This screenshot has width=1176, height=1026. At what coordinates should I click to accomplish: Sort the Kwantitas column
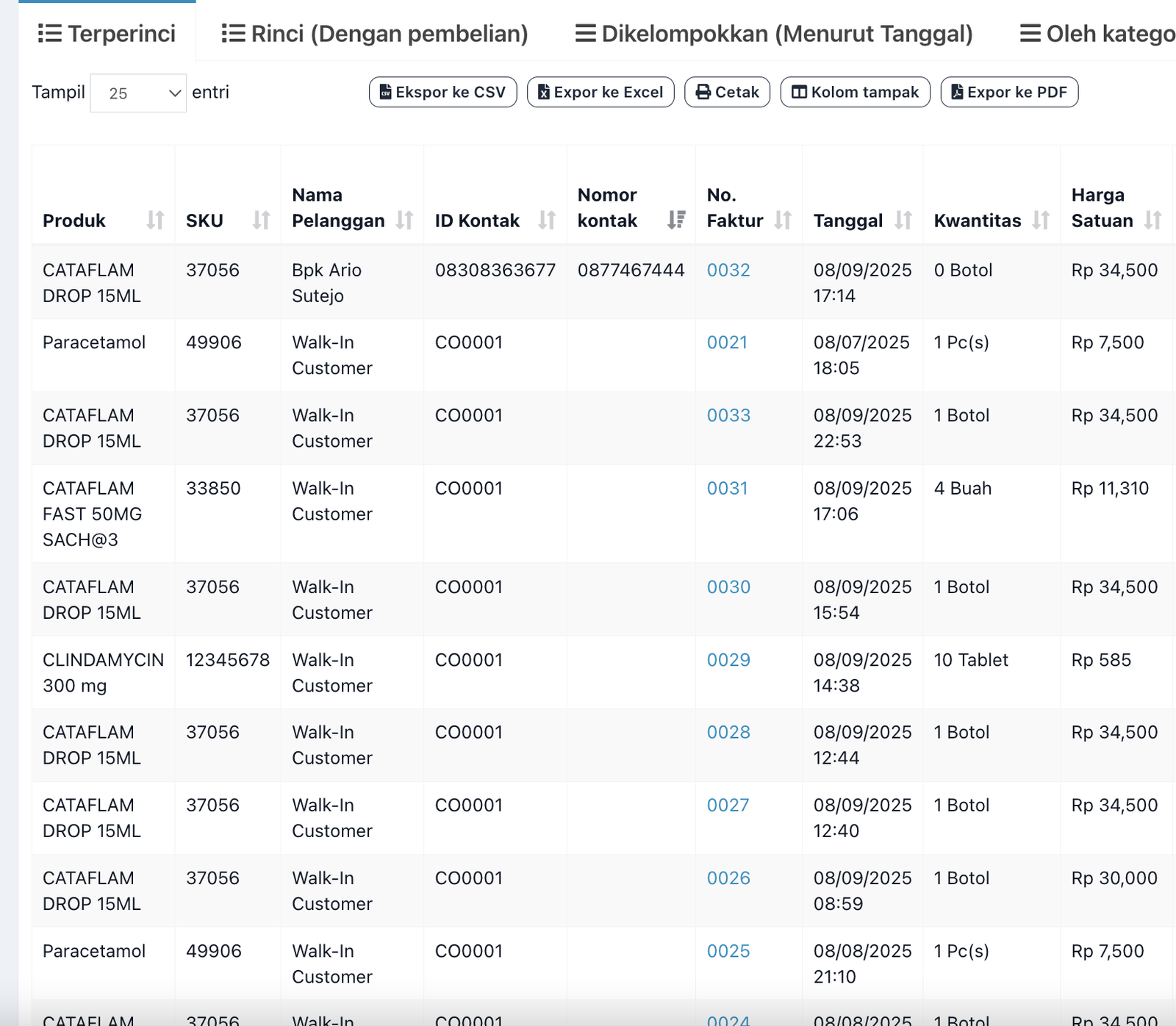tap(1041, 220)
